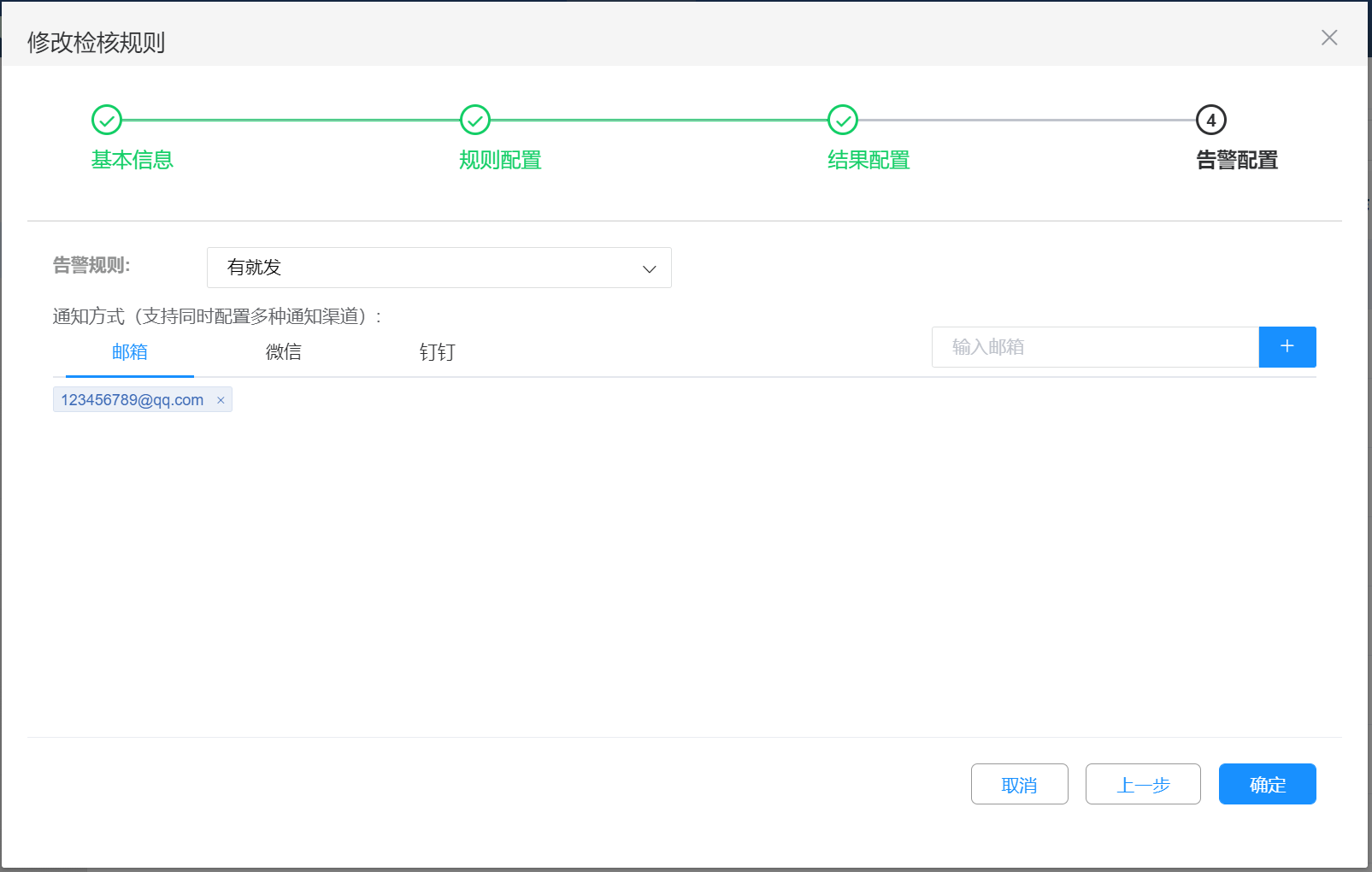
Task: Focus the 输入邮箱 input field
Action: tap(1094, 347)
